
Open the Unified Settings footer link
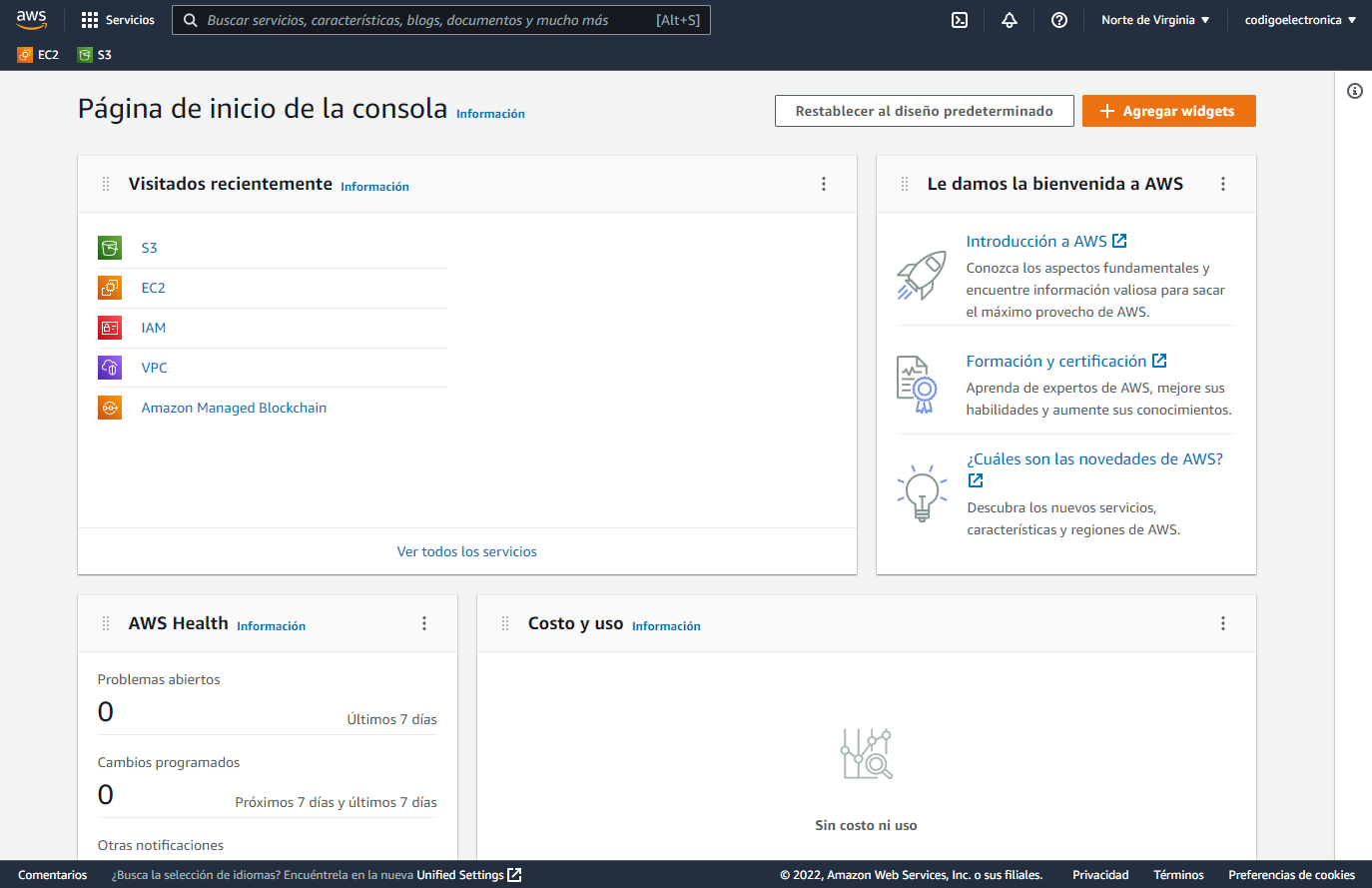[x=469, y=875]
